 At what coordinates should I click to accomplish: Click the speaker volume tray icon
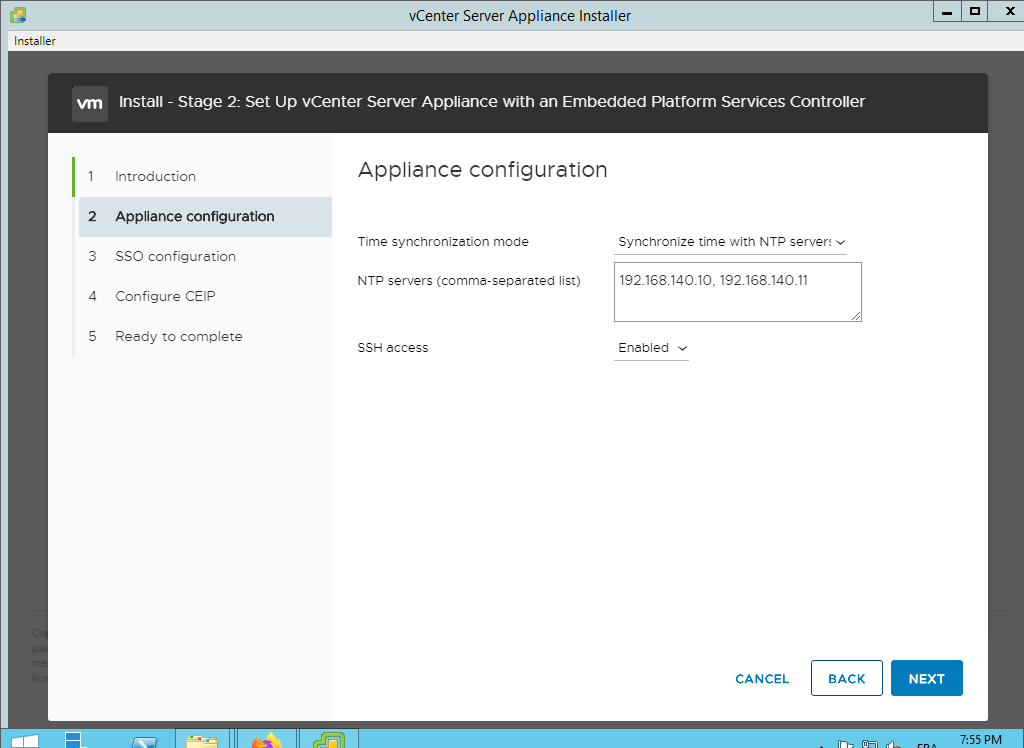(893, 744)
